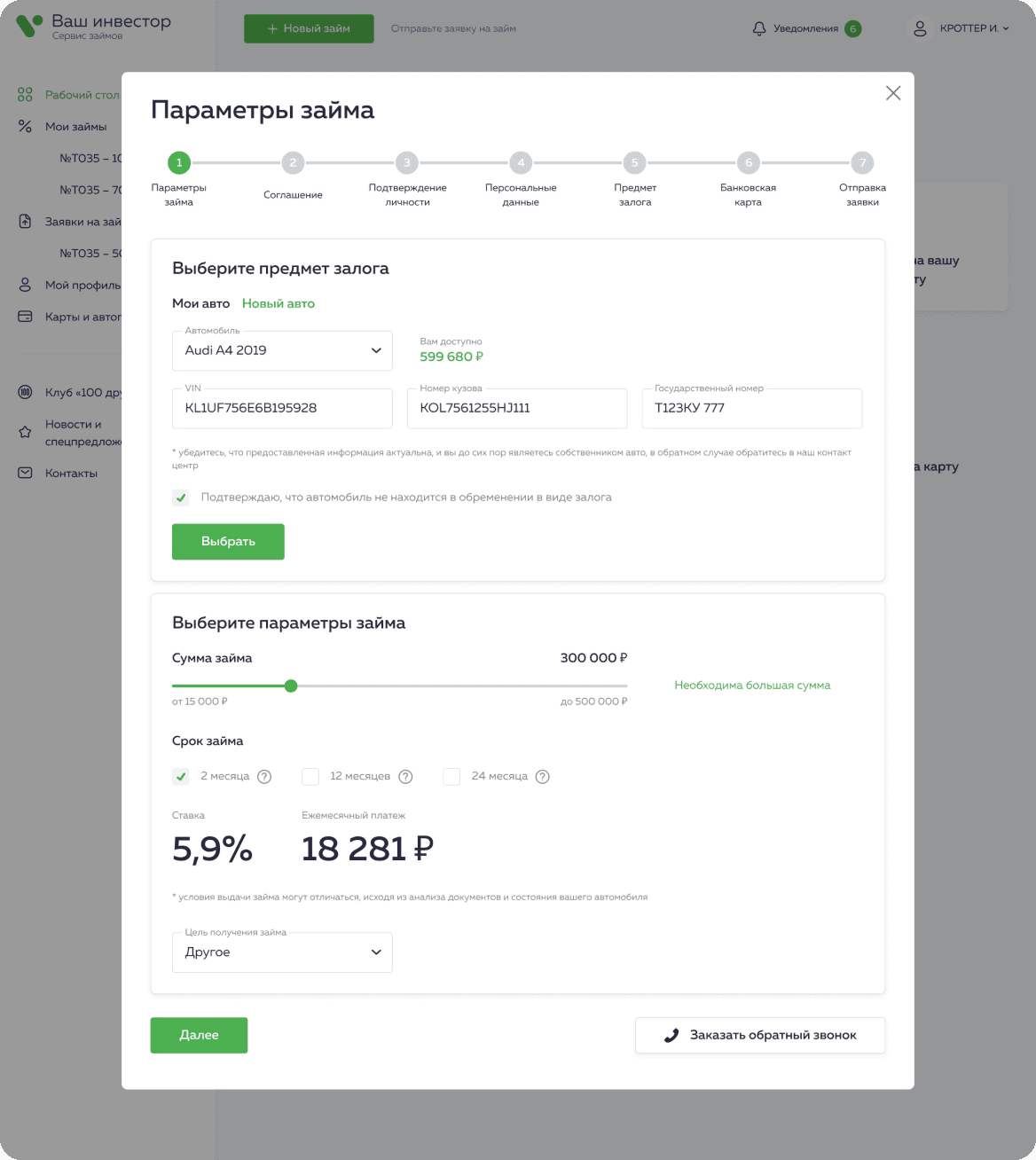Click the VIN input field
Image resolution: width=1036 pixels, height=1160 pixels.
[x=282, y=408]
